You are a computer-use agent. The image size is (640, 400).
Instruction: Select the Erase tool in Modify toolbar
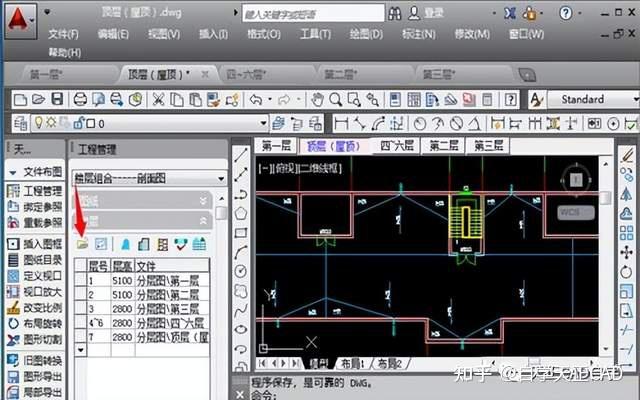tap(627, 156)
